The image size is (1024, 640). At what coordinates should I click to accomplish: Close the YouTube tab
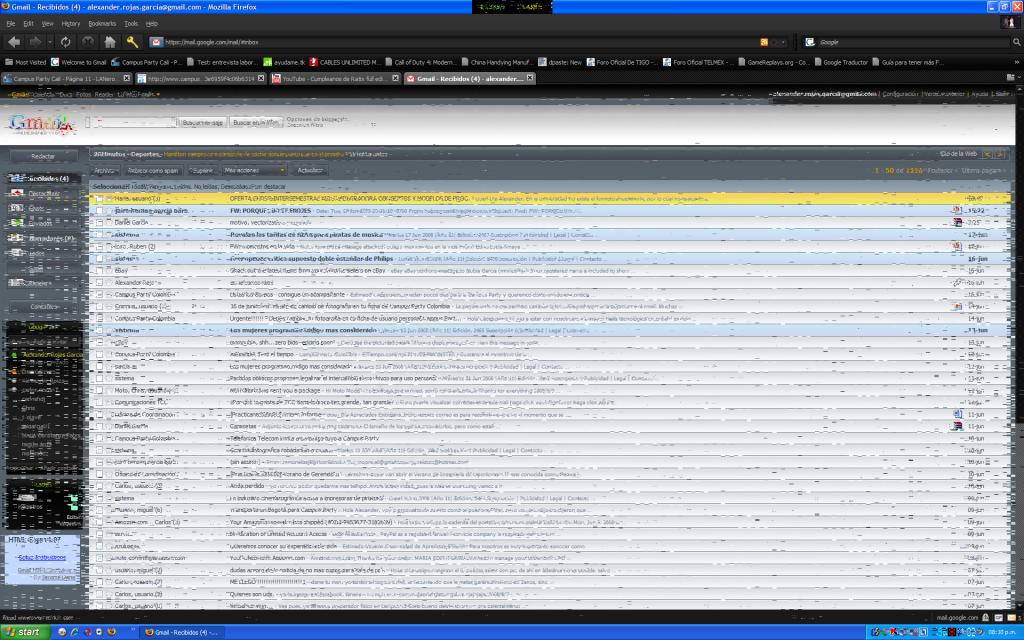coord(395,78)
